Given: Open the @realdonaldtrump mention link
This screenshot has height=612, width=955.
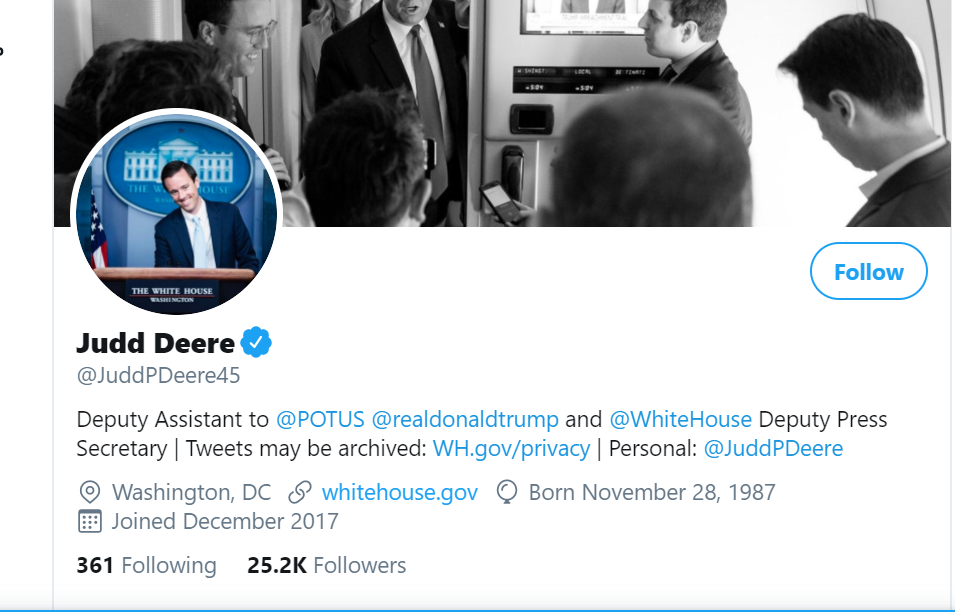Looking at the screenshot, I should (465, 419).
